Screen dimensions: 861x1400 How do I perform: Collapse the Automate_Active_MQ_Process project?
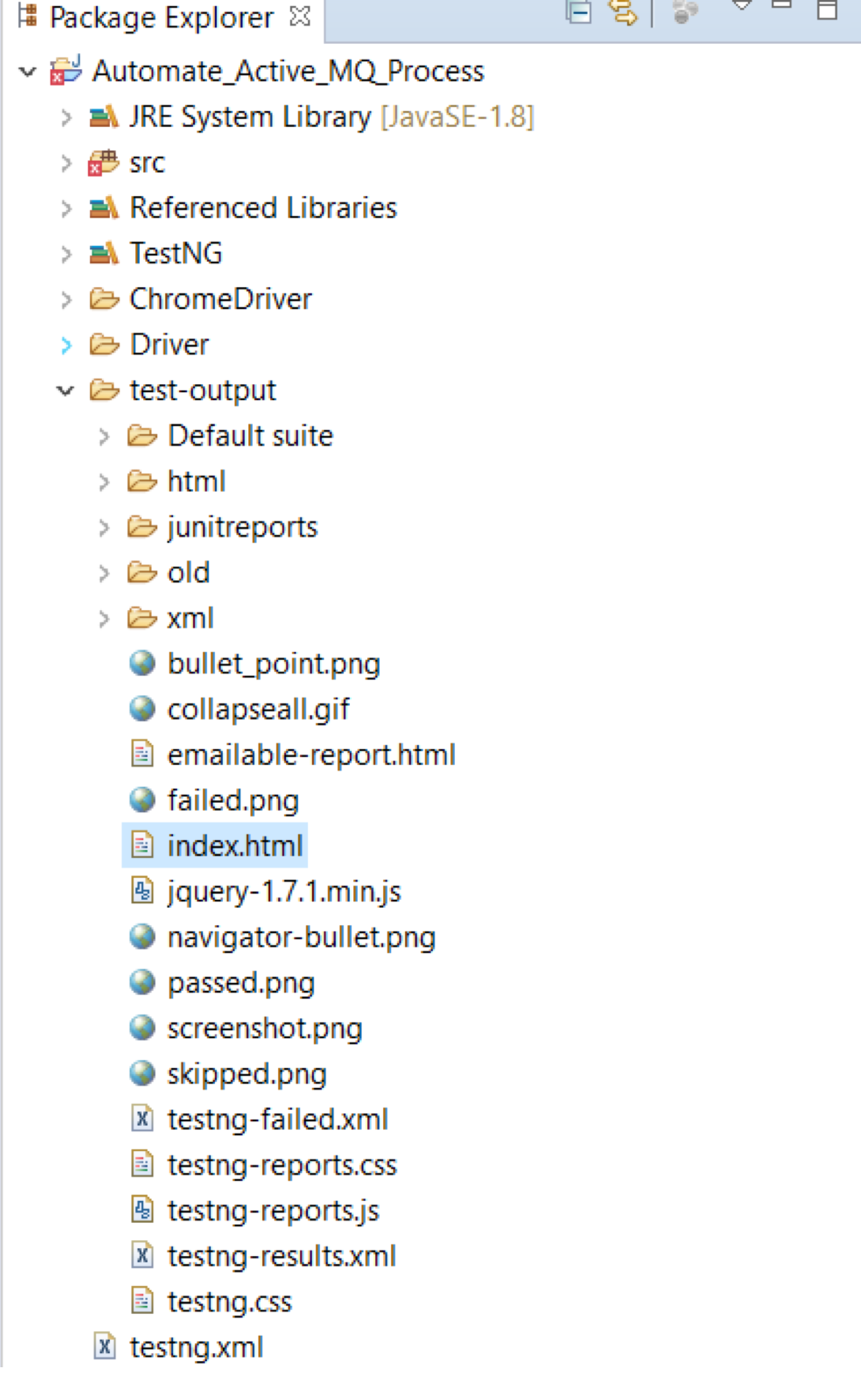click(27, 72)
